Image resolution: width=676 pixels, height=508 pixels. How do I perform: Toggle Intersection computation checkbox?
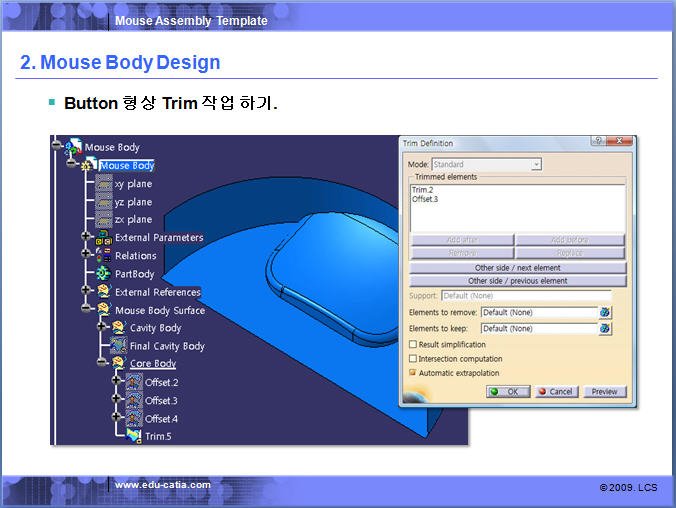pyautogui.click(x=413, y=359)
